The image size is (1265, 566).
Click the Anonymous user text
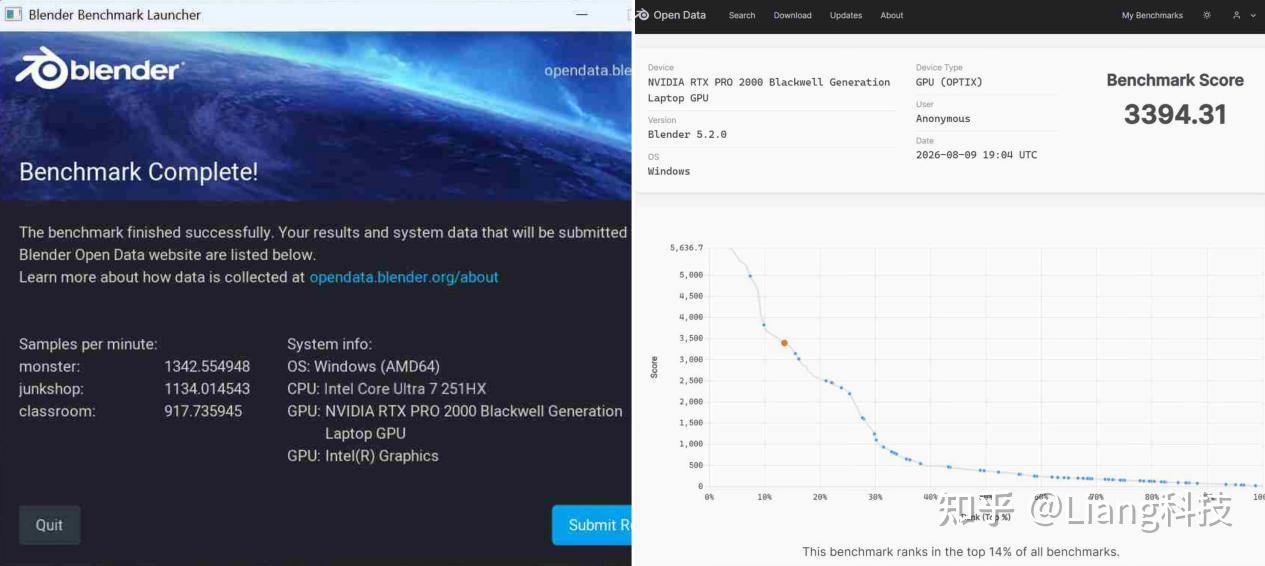point(943,119)
